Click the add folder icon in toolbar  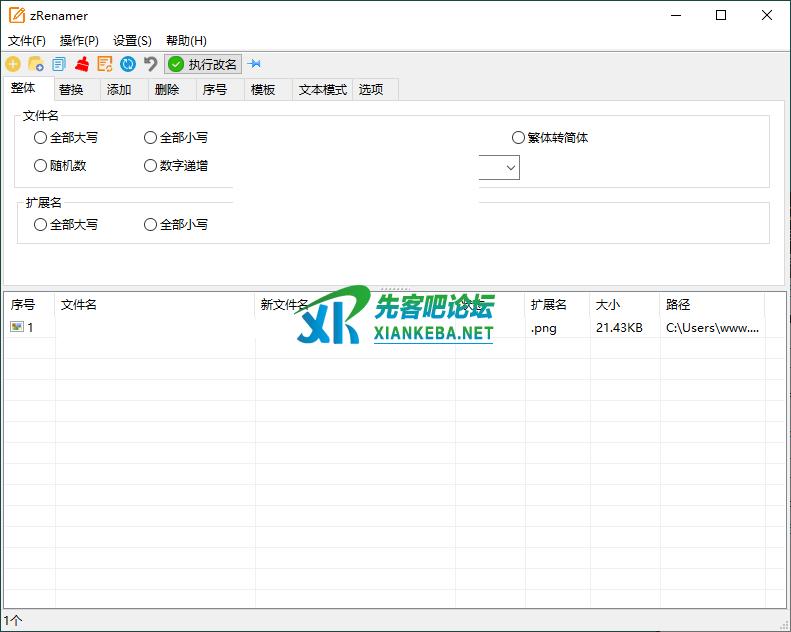click(x=36, y=64)
